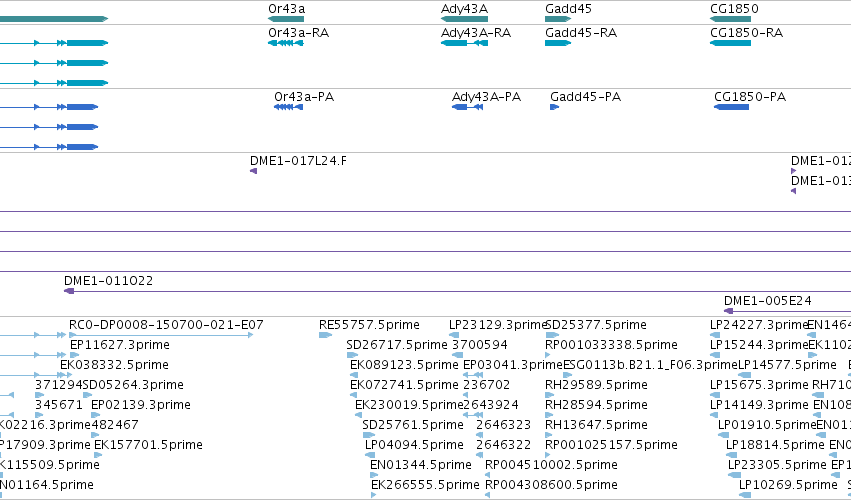
Task: Click the LP24227.3prime EST glyph
Action: point(713,335)
